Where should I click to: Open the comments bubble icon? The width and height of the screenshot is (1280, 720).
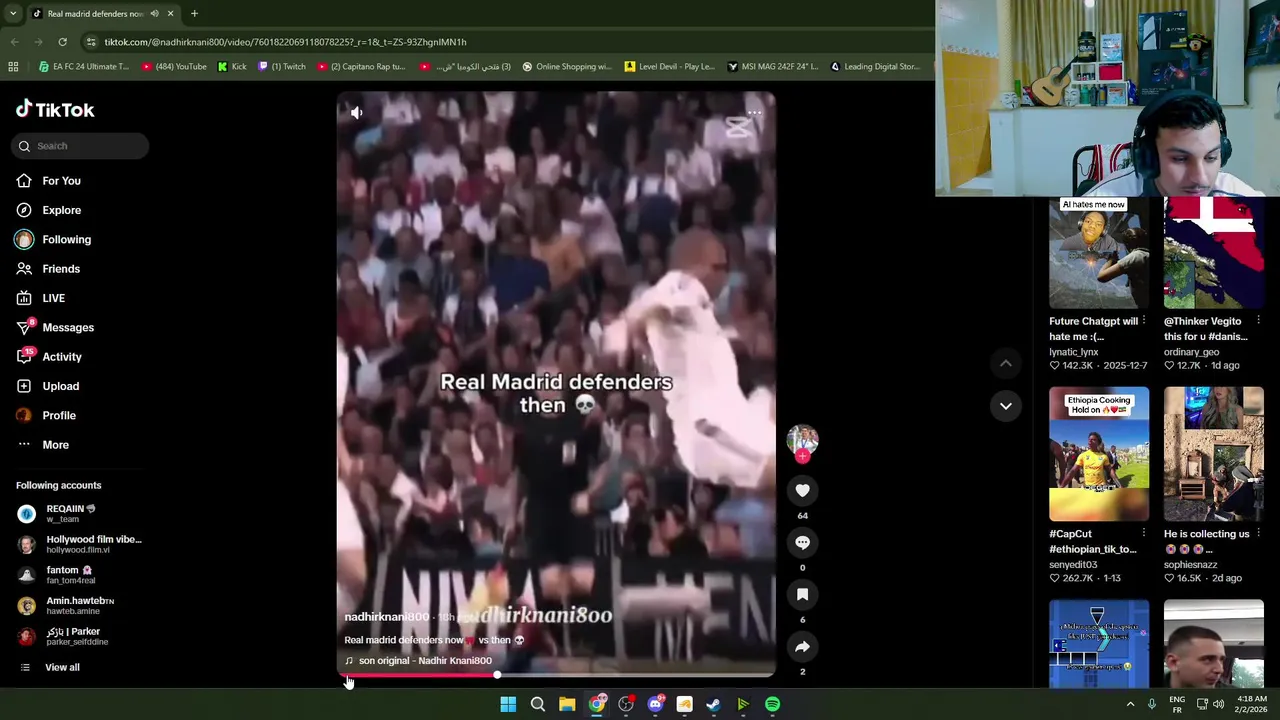(802, 542)
